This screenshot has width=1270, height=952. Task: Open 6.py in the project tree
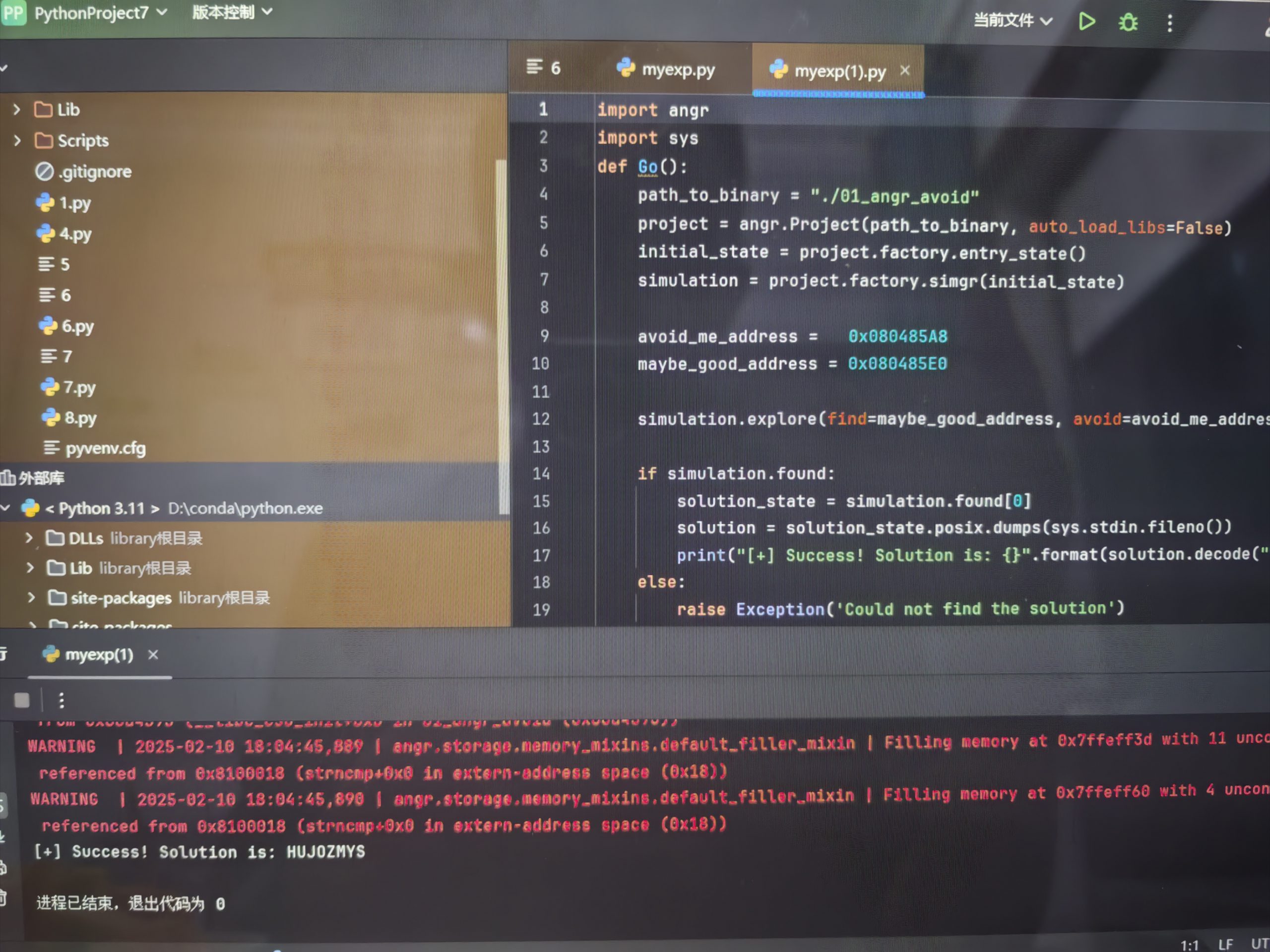pyautogui.click(x=66, y=326)
